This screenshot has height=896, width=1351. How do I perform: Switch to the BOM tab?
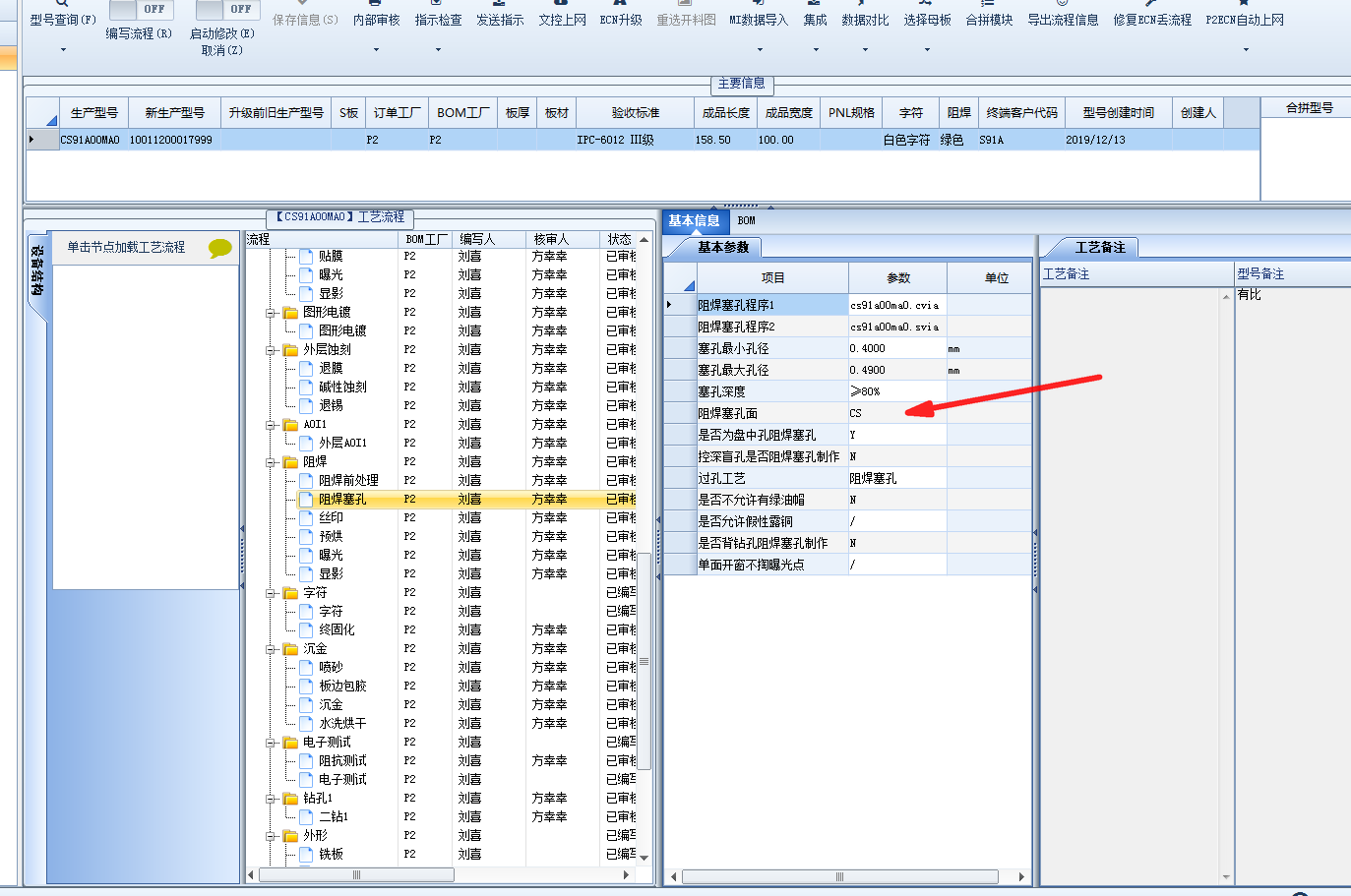[x=746, y=220]
